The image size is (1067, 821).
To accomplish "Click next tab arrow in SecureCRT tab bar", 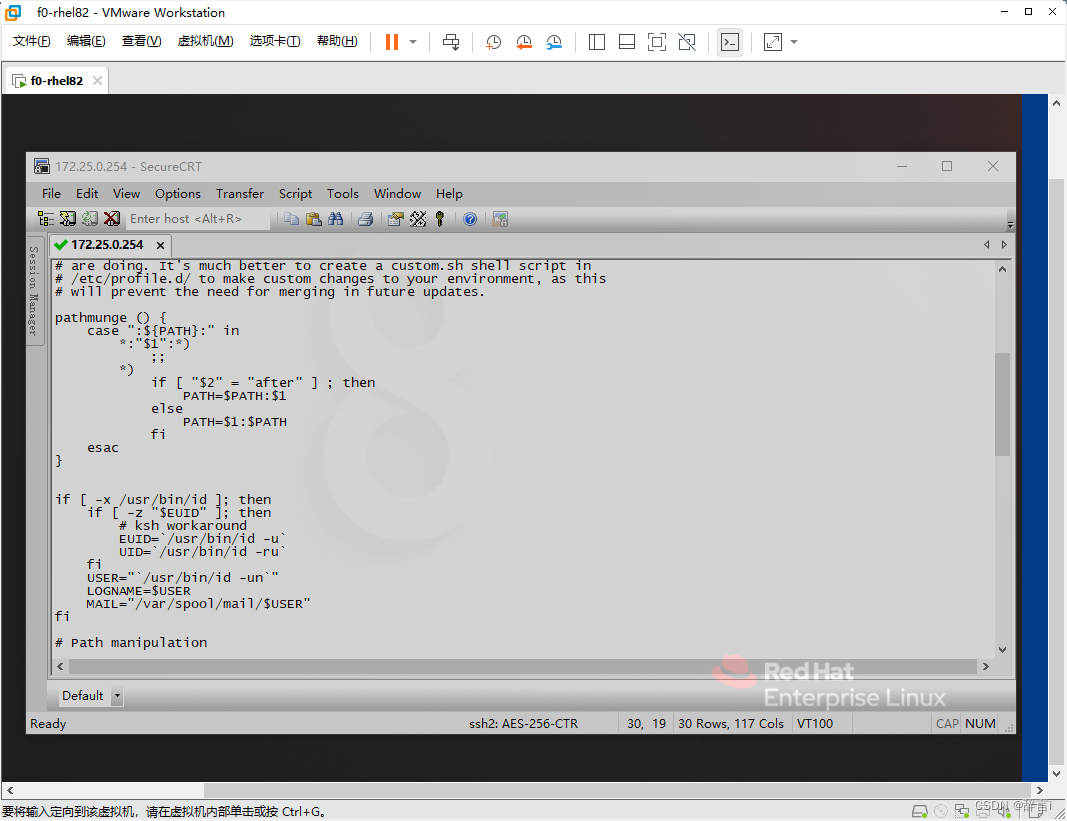I will tap(1004, 244).
